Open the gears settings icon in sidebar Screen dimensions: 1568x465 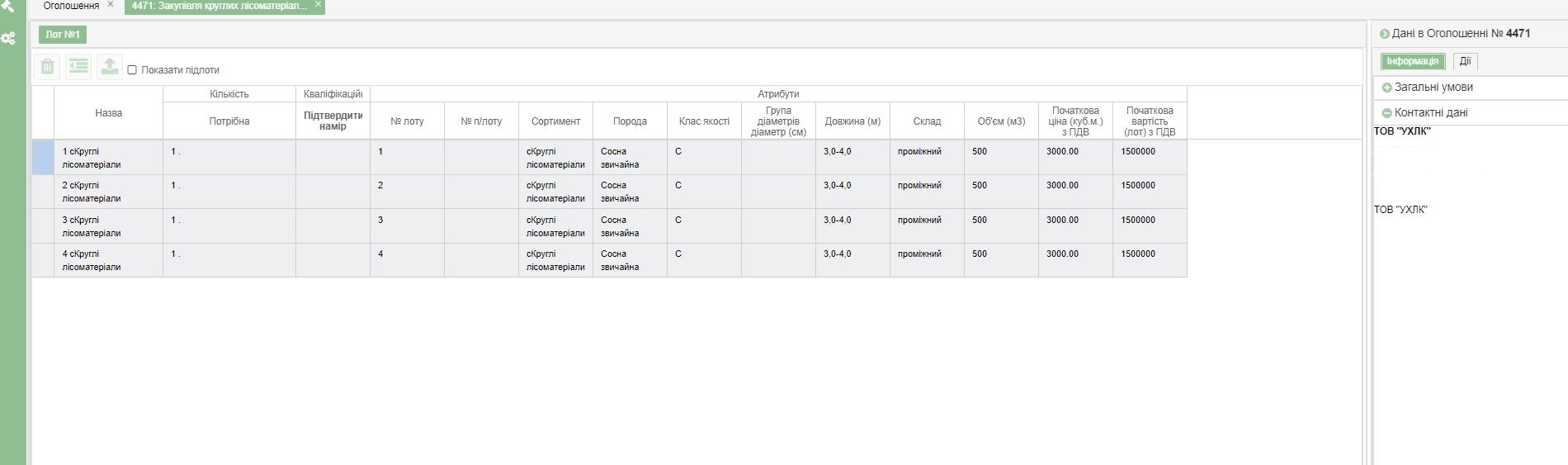point(8,38)
